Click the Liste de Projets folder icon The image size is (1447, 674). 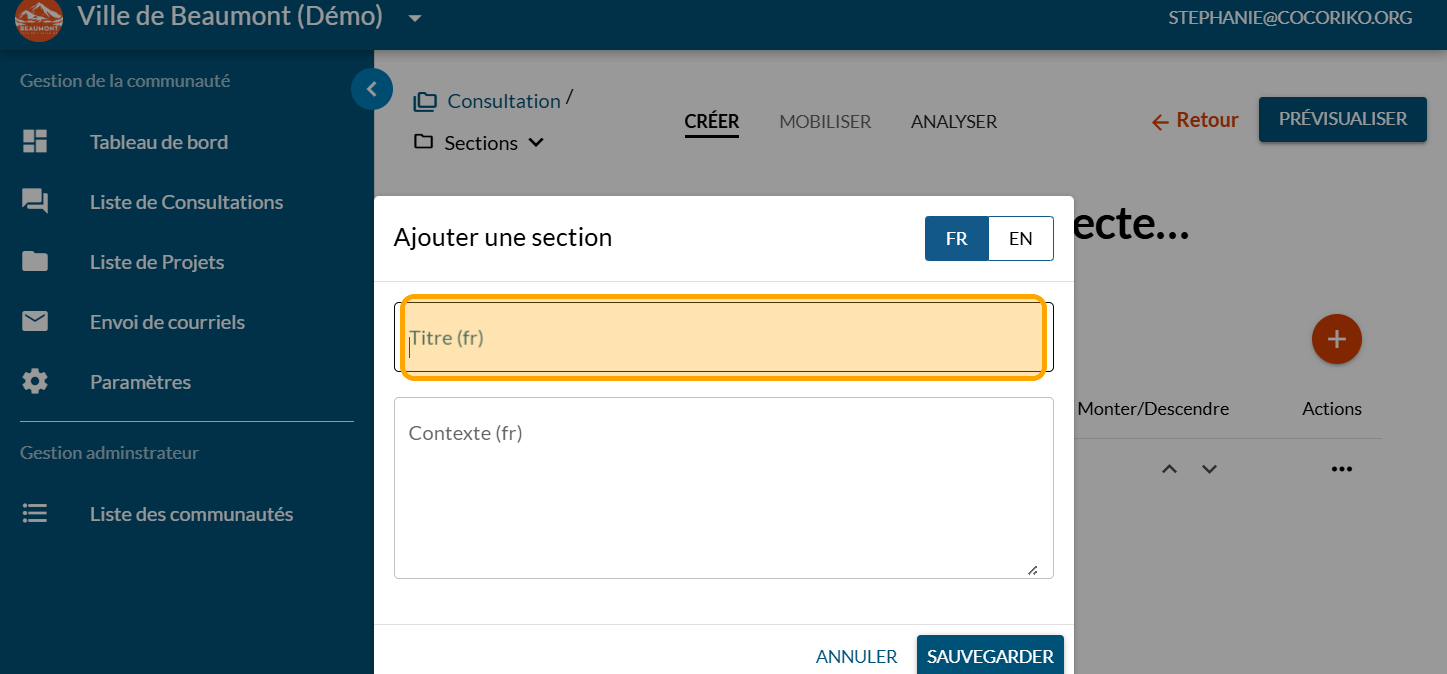pos(35,262)
